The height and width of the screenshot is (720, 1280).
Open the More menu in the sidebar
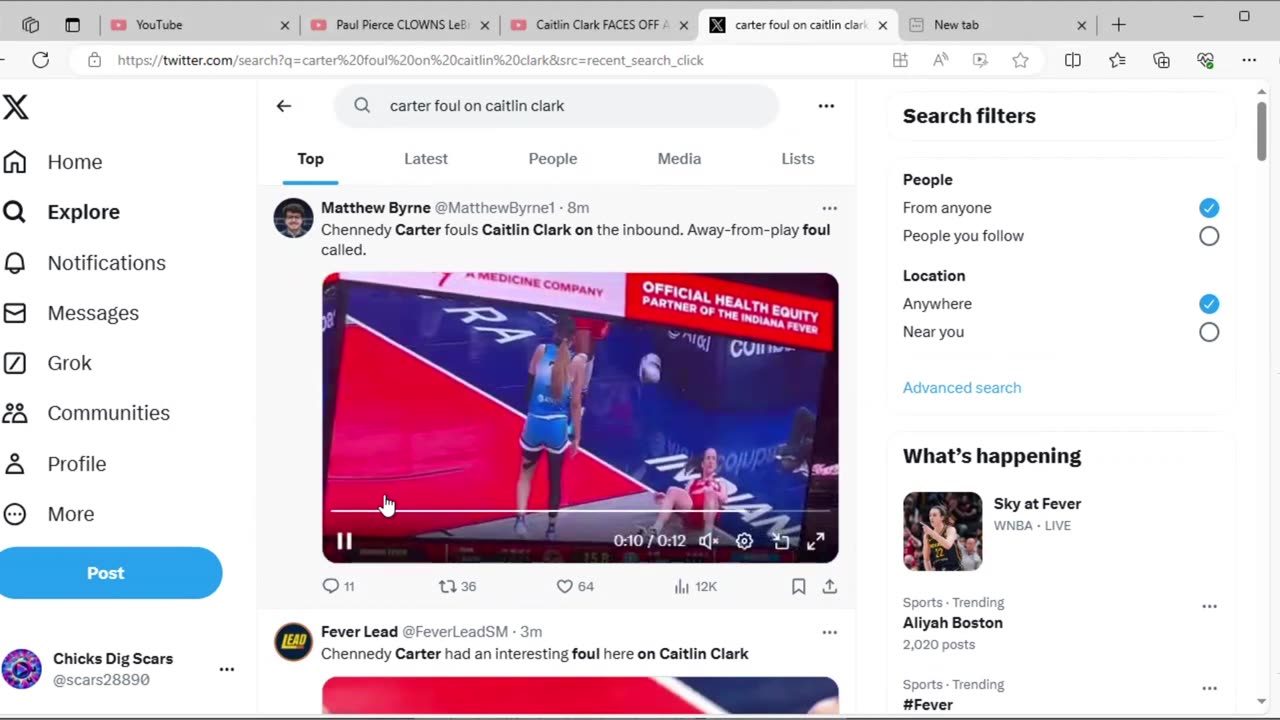click(x=48, y=514)
